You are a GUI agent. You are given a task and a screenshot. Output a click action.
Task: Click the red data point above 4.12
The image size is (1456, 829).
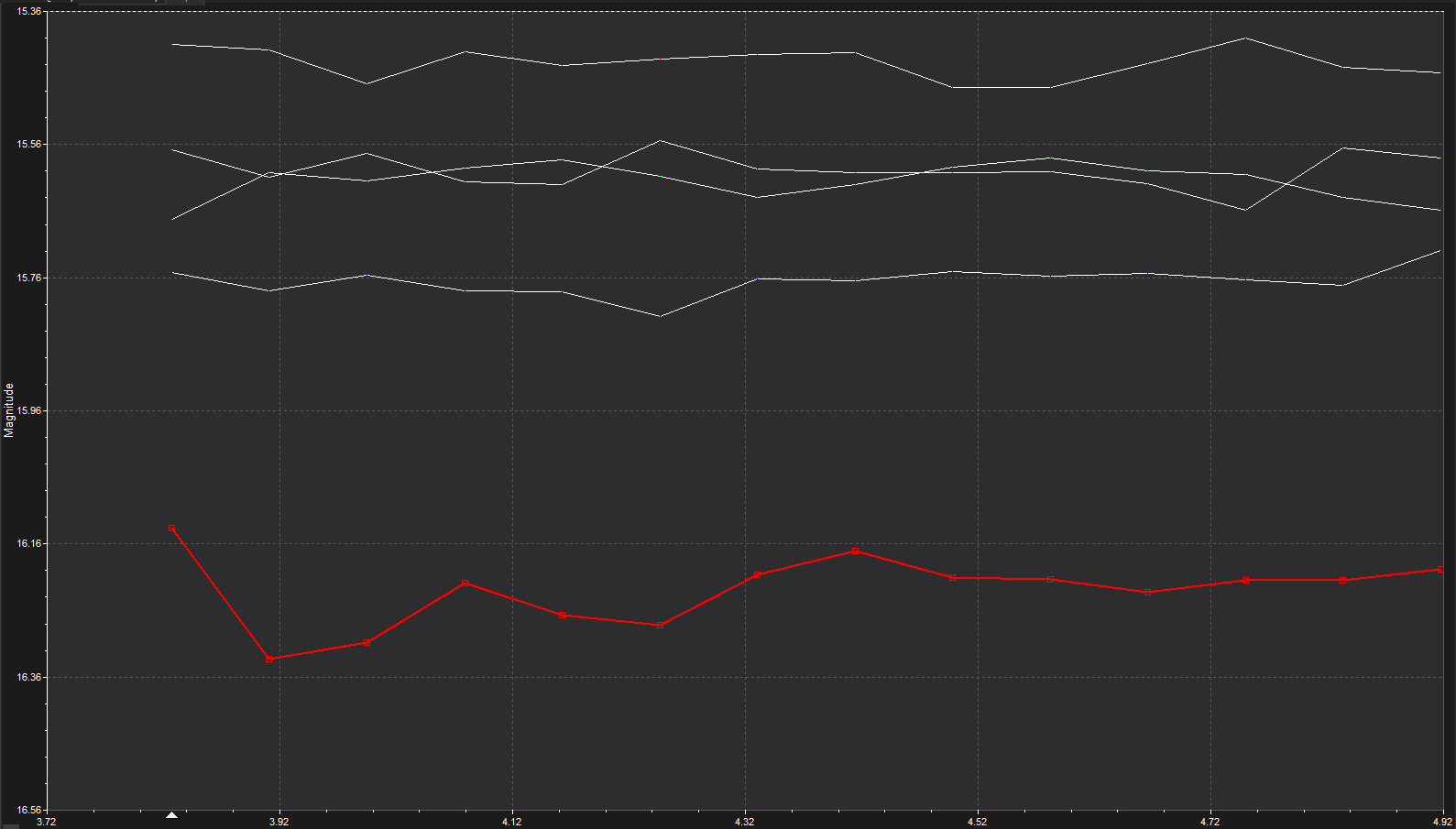click(465, 584)
